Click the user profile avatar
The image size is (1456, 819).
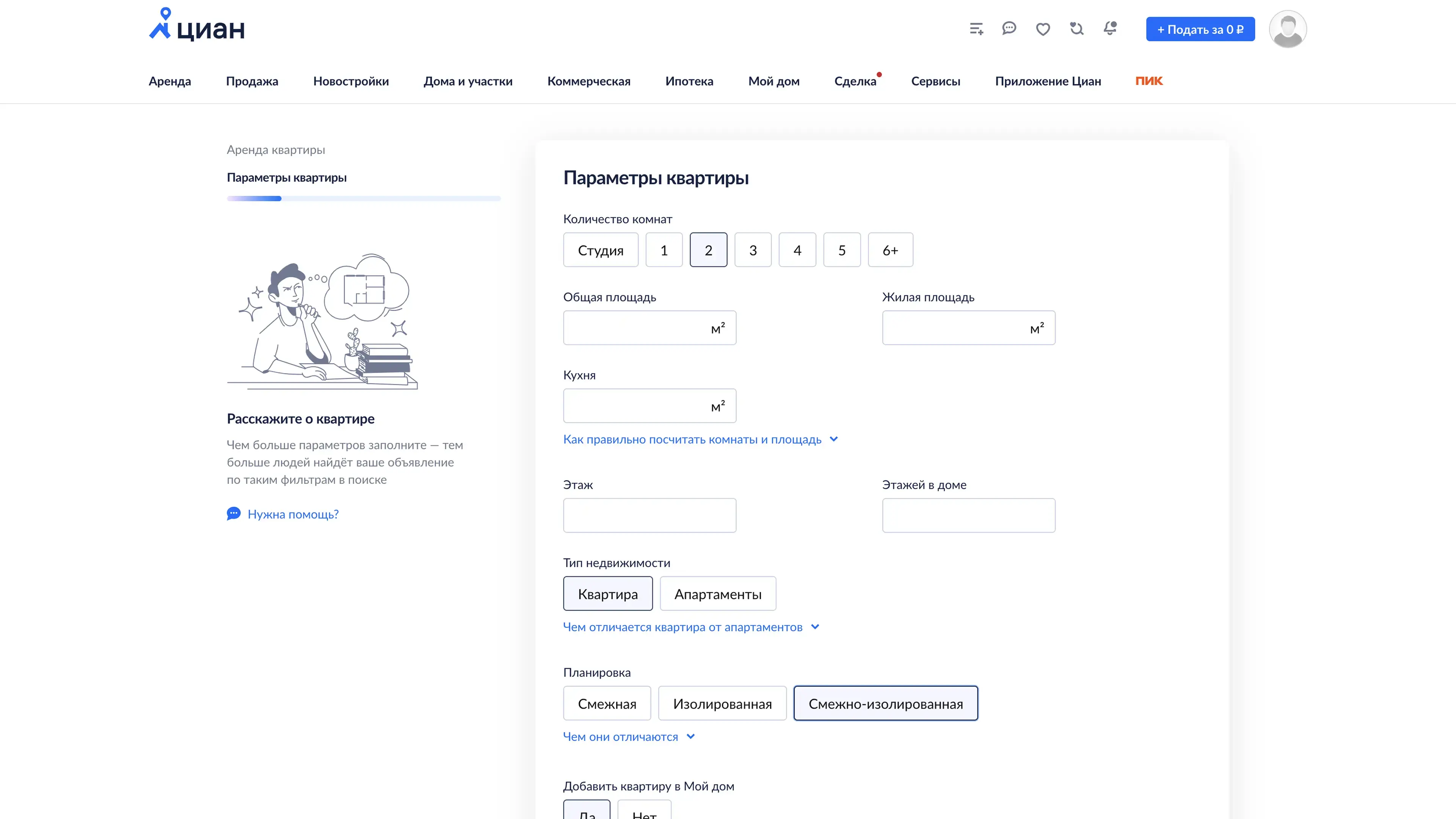(1287, 30)
